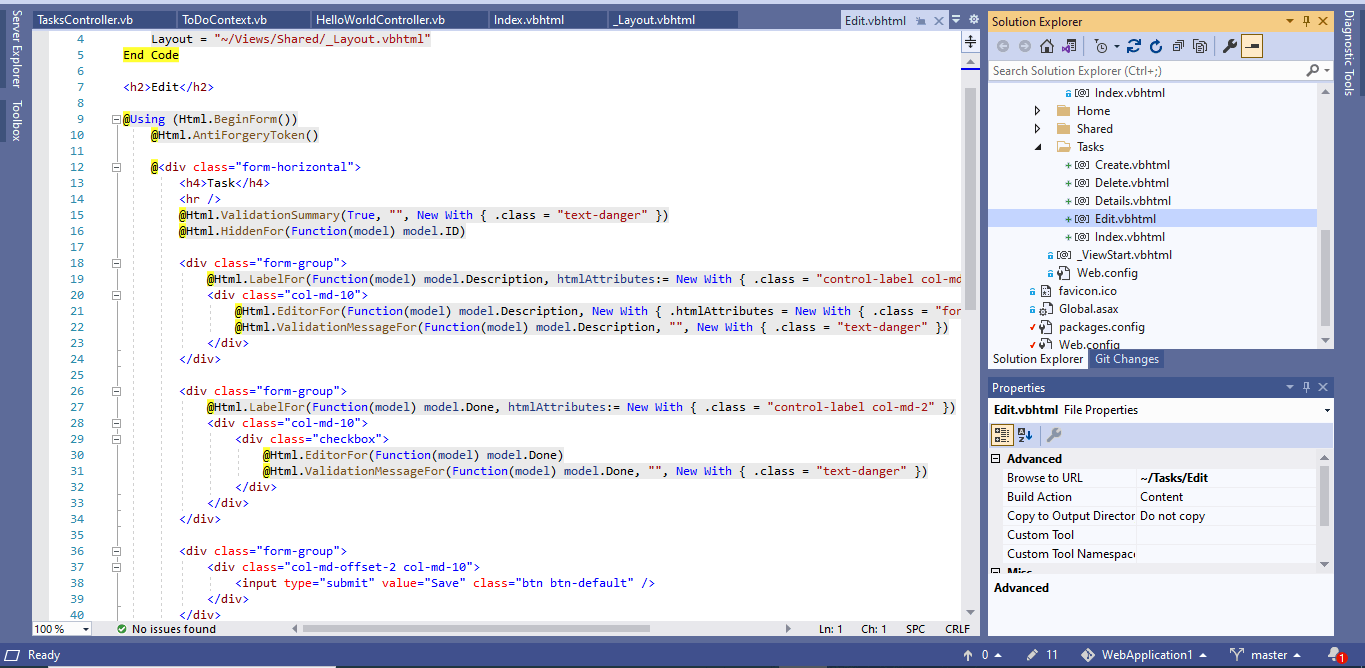The image size is (1365, 668).
Task: Collapse the Tasks folder
Action: click(x=1037, y=146)
